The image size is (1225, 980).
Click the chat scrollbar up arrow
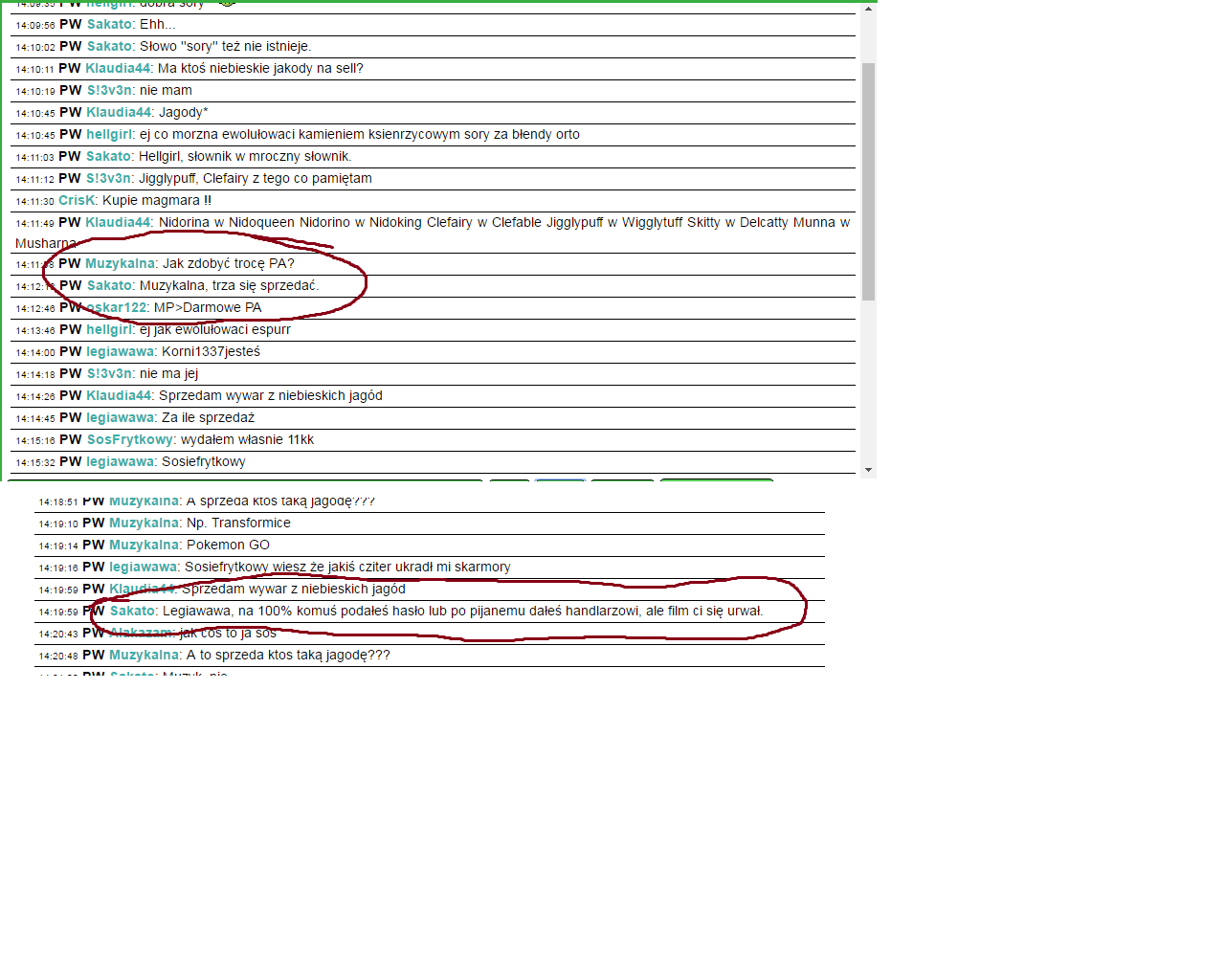click(x=868, y=9)
